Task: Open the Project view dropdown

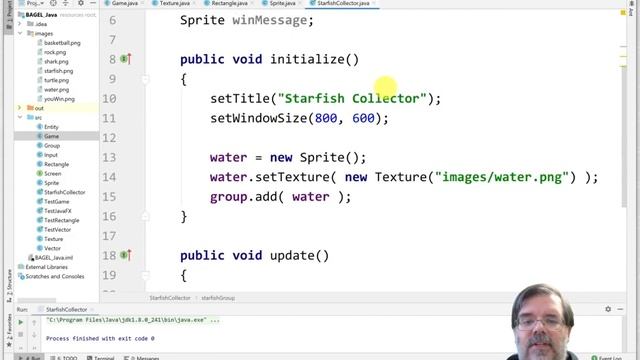Action: (x=35, y=3)
